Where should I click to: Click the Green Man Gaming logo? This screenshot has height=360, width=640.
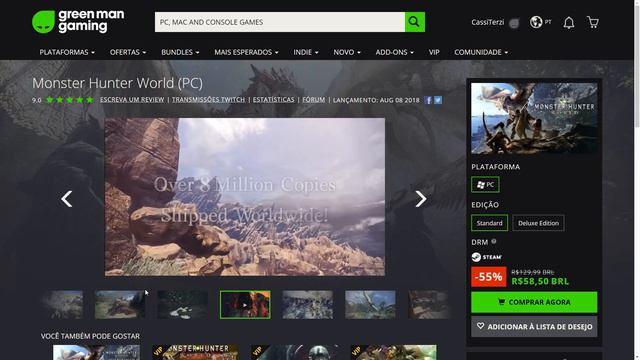coord(78,22)
